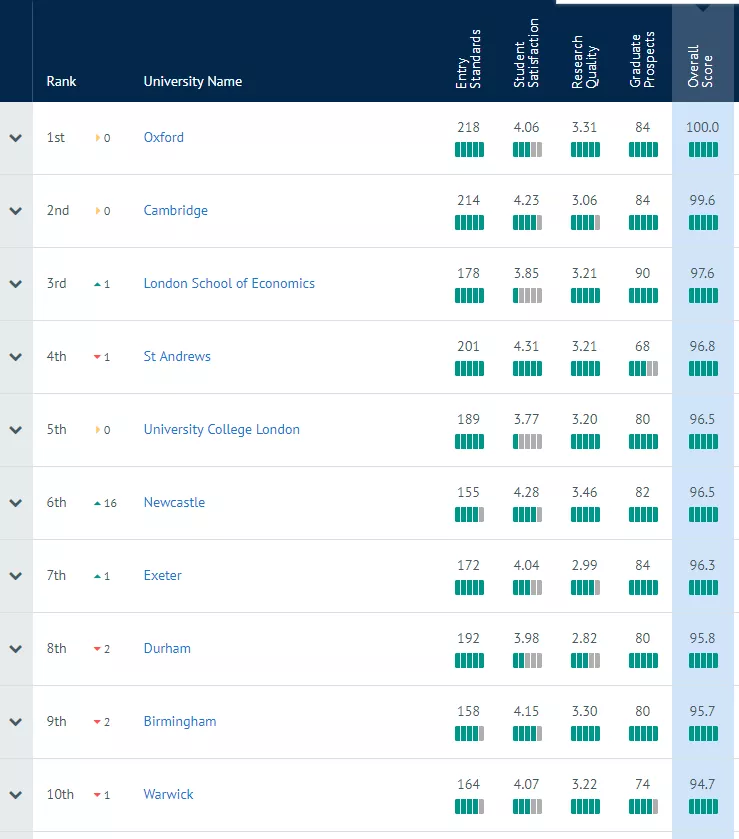
Task: Click Cambridge's no-change rank indicator
Action: [103, 211]
